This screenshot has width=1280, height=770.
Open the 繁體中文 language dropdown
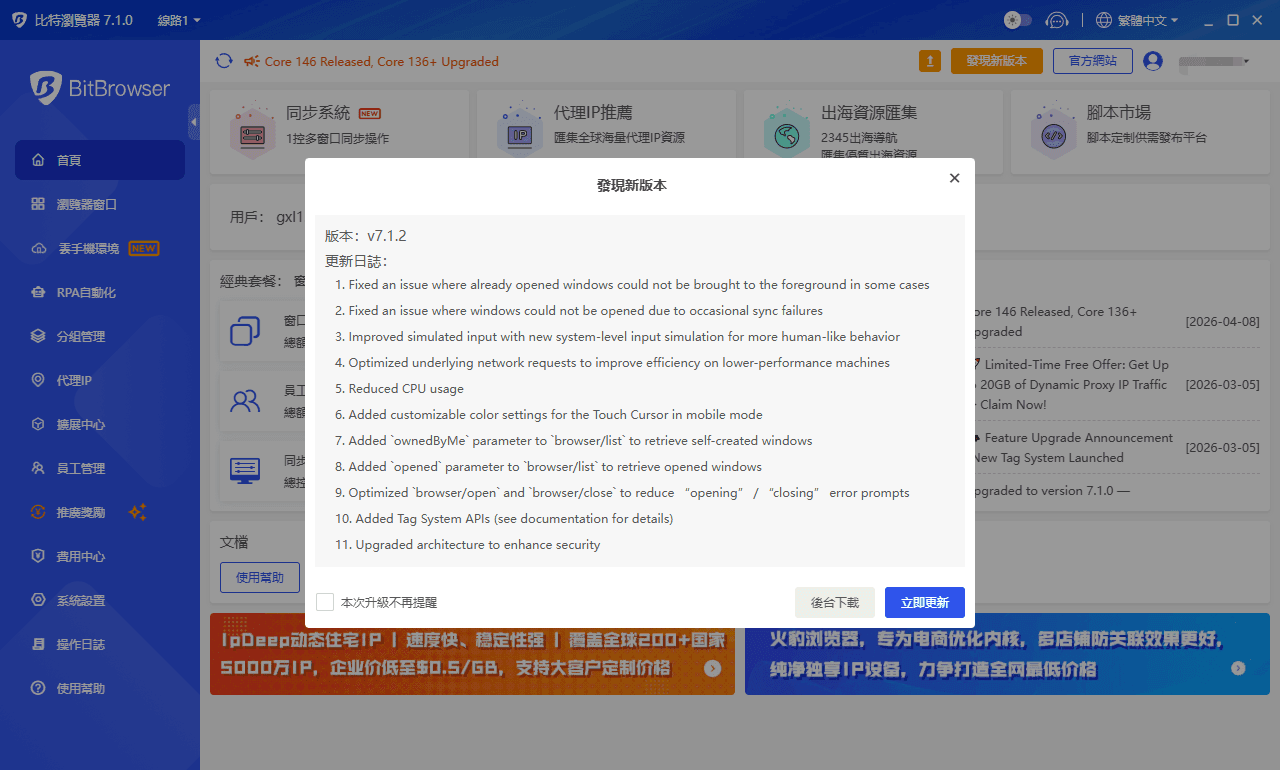1137,20
